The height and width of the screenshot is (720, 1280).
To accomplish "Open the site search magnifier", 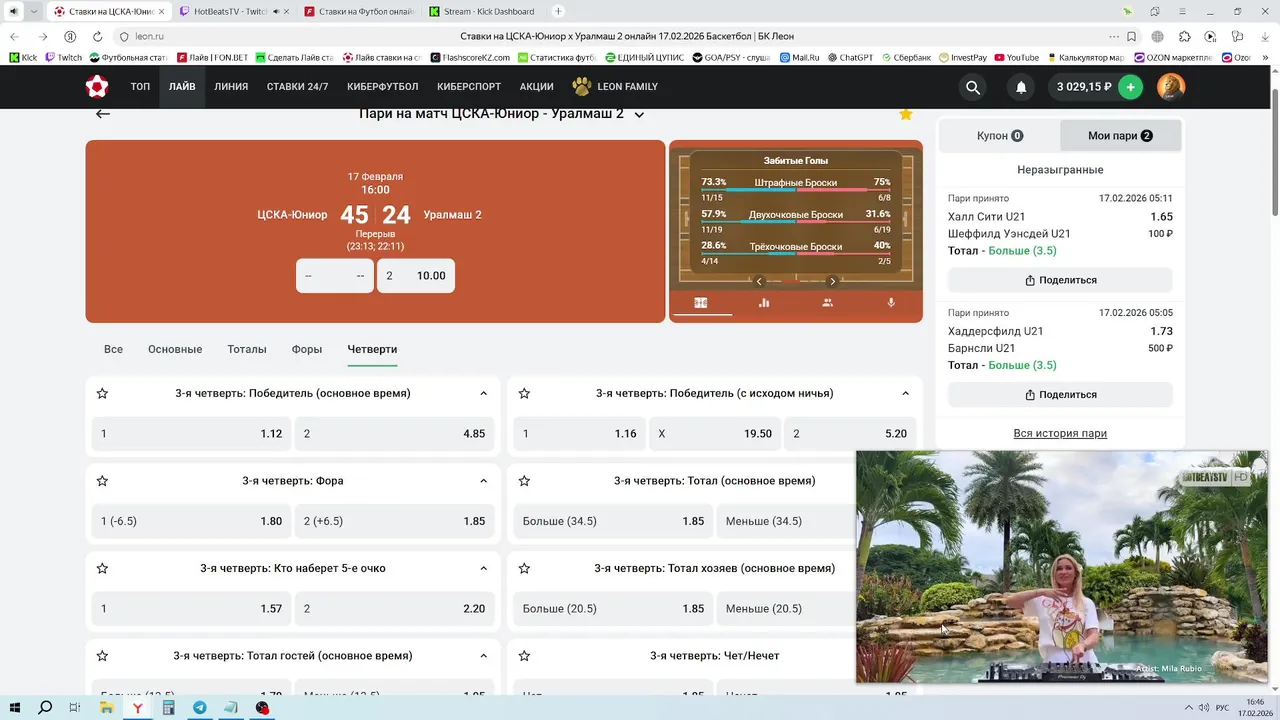I will (x=973, y=87).
